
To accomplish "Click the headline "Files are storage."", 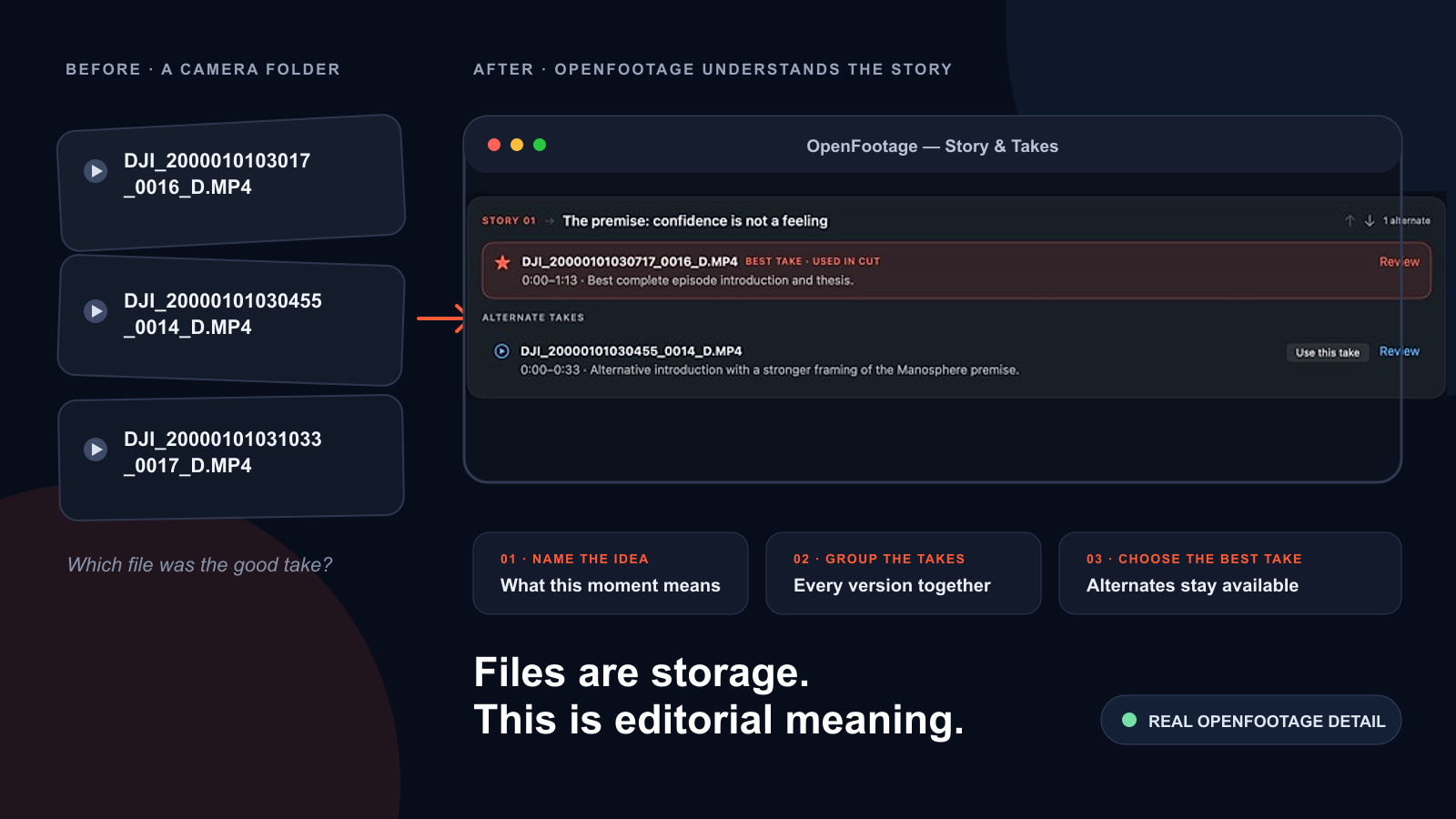I will point(642,673).
